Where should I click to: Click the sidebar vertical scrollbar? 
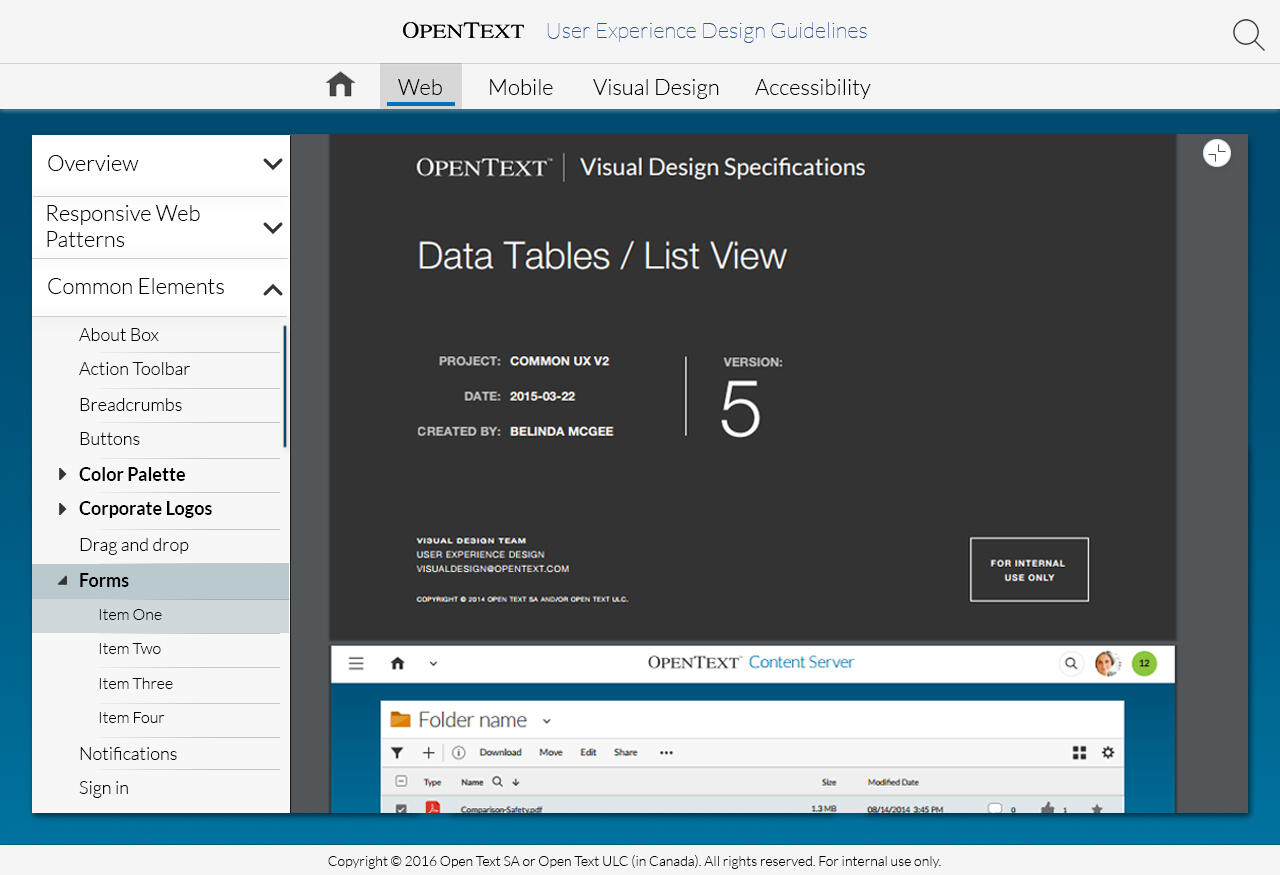click(285, 386)
